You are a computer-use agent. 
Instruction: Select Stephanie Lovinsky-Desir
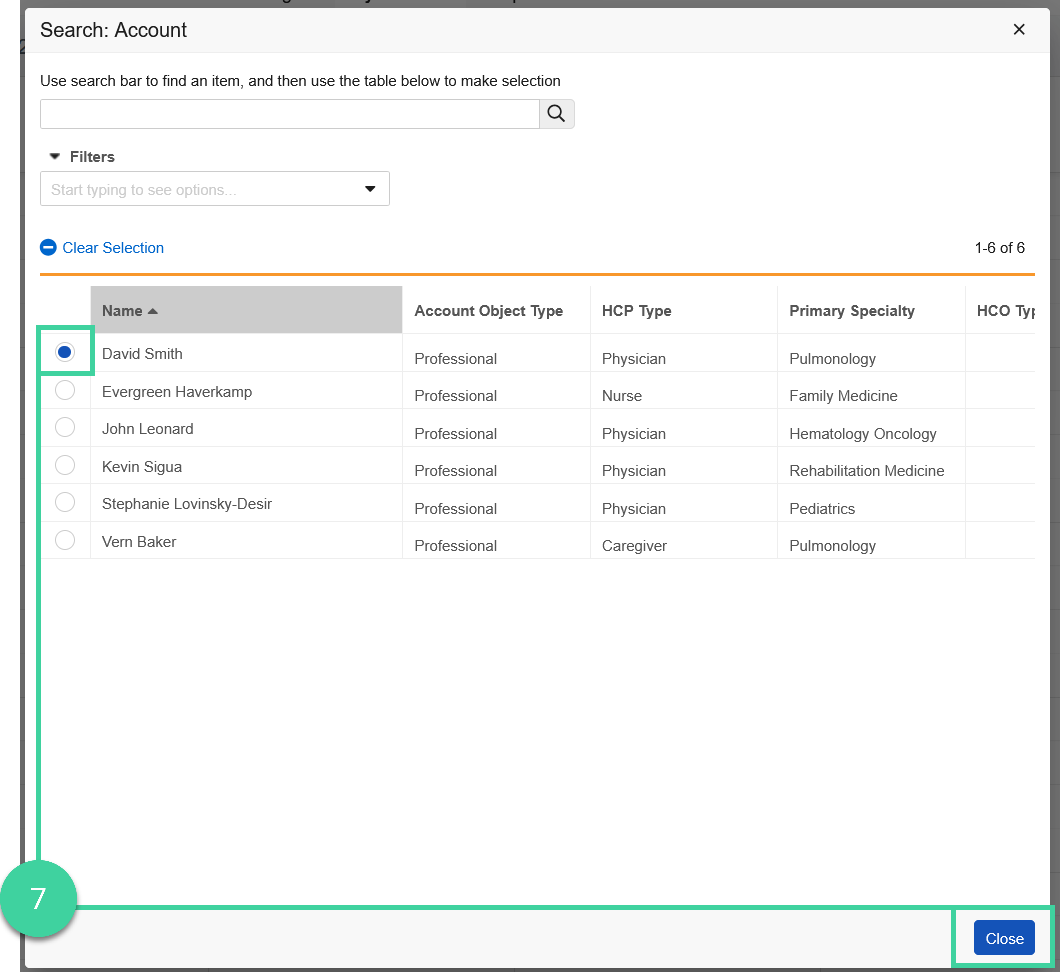click(x=64, y=502)
